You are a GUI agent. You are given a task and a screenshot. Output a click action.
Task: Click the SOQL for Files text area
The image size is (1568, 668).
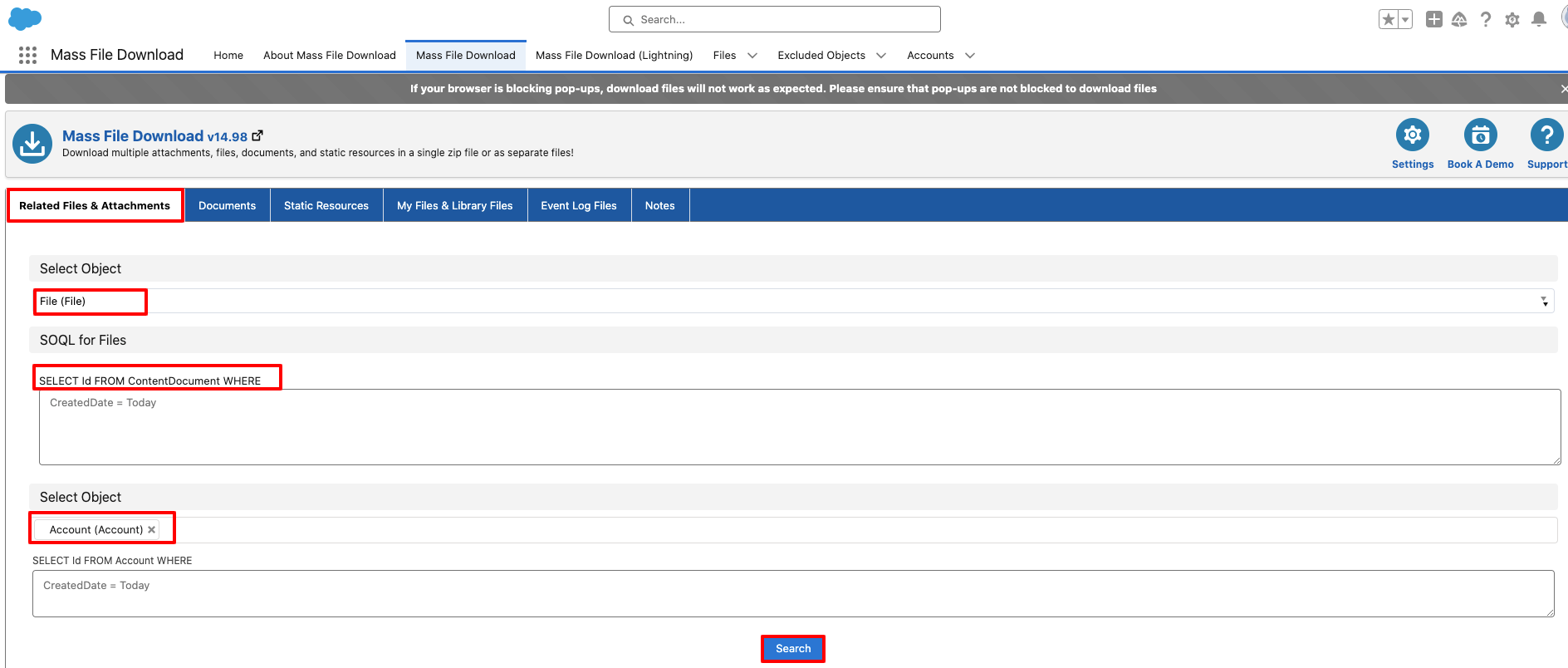800,427
